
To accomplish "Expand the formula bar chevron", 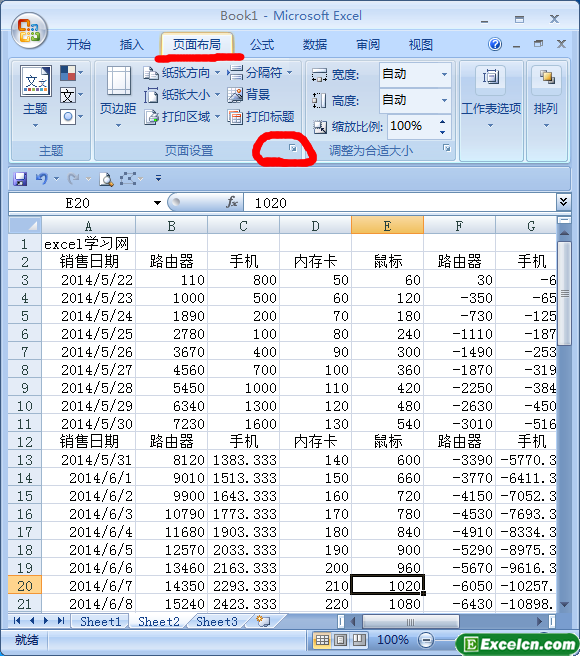I will click(563, 202).
